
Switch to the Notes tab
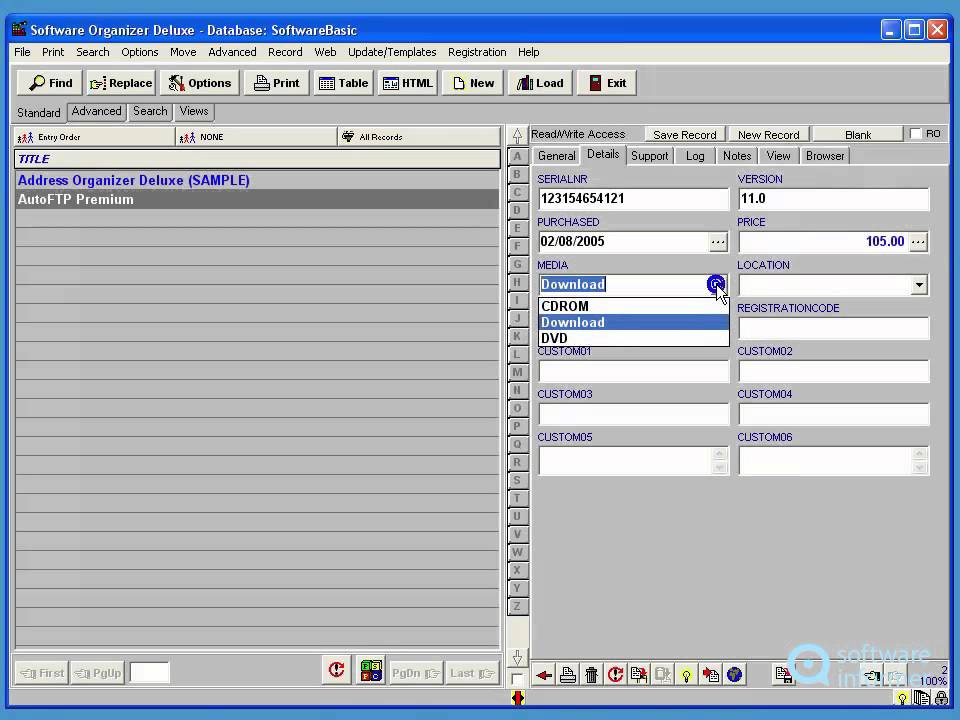tap(737, 156)
